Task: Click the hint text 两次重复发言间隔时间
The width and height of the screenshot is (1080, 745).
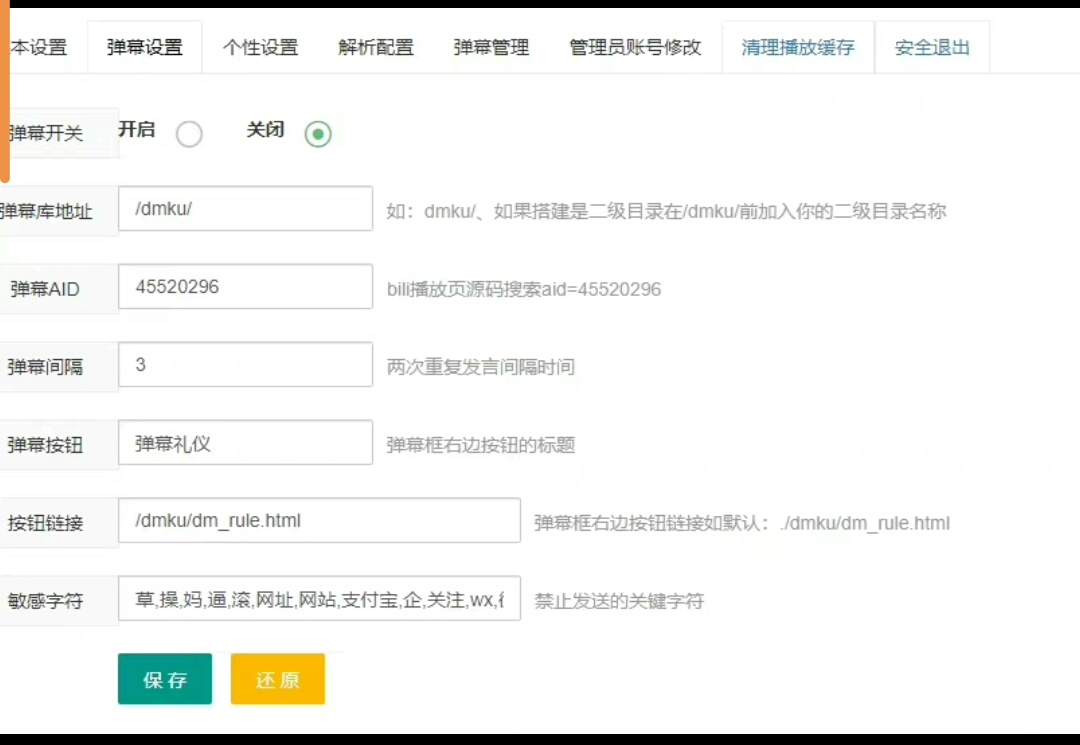Action: 481,367
